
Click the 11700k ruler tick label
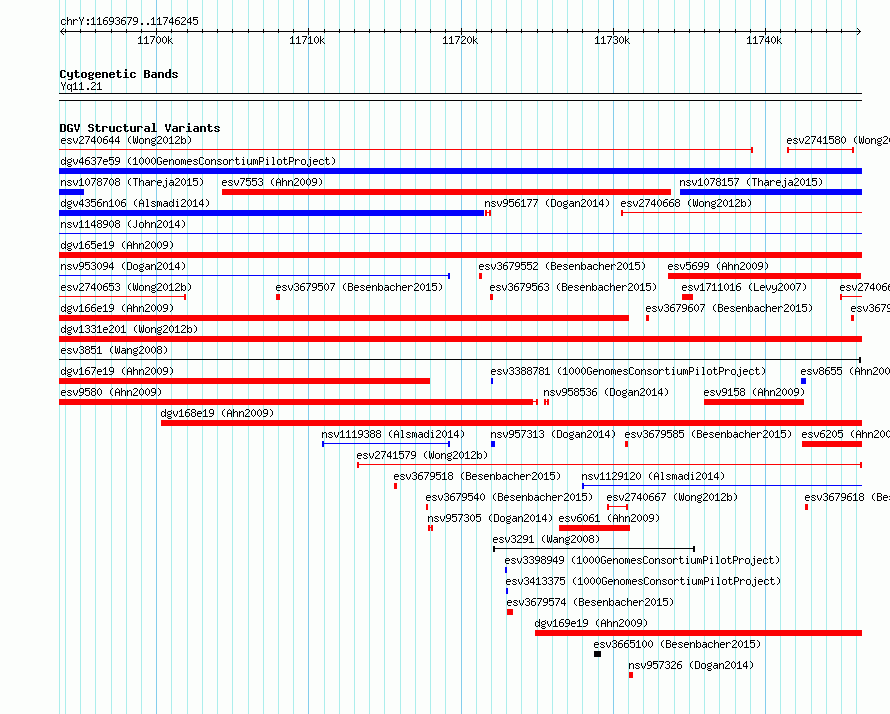pos(156,40)
